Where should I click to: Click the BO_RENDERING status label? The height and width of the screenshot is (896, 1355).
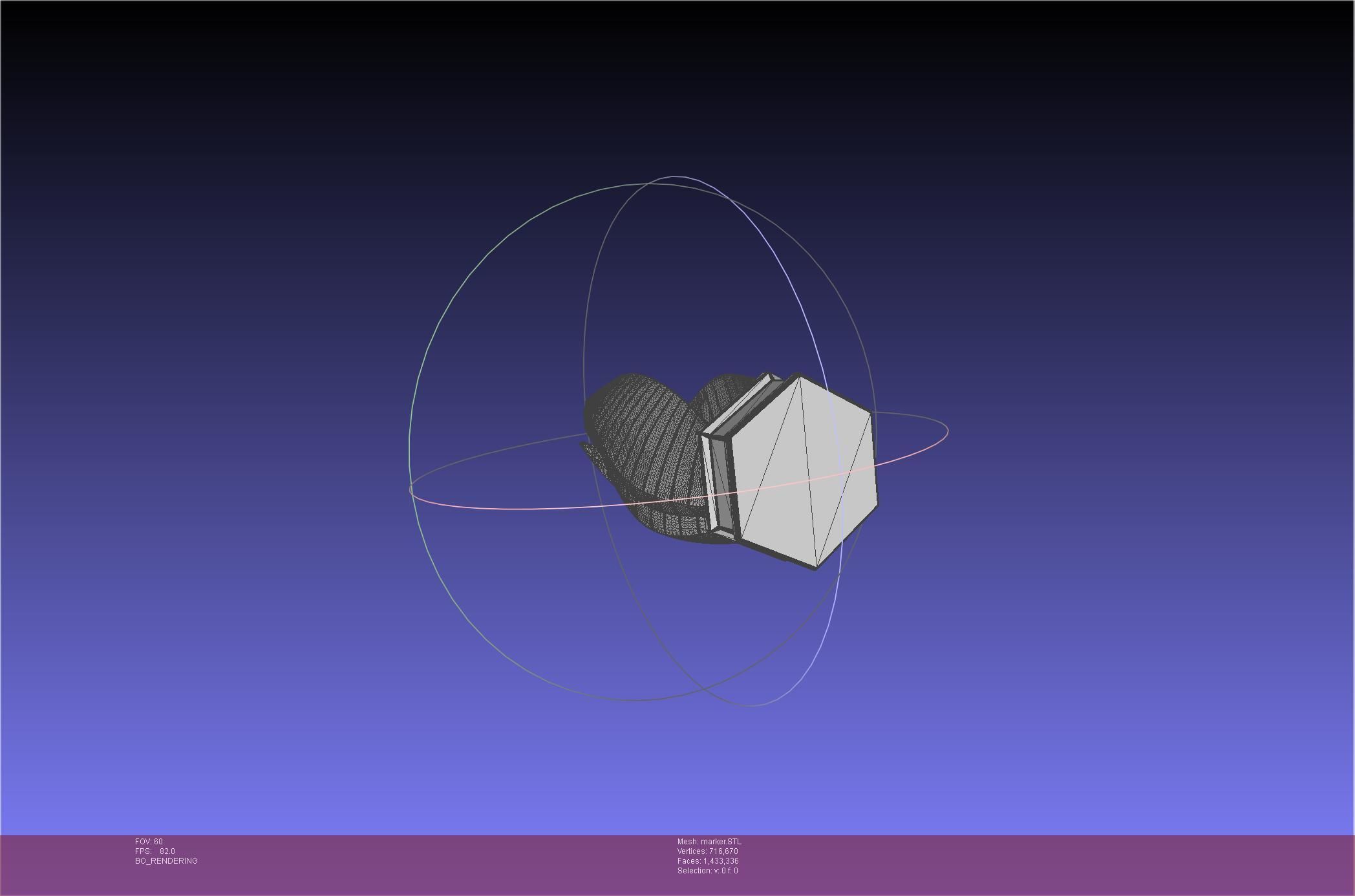pos(166,861)
